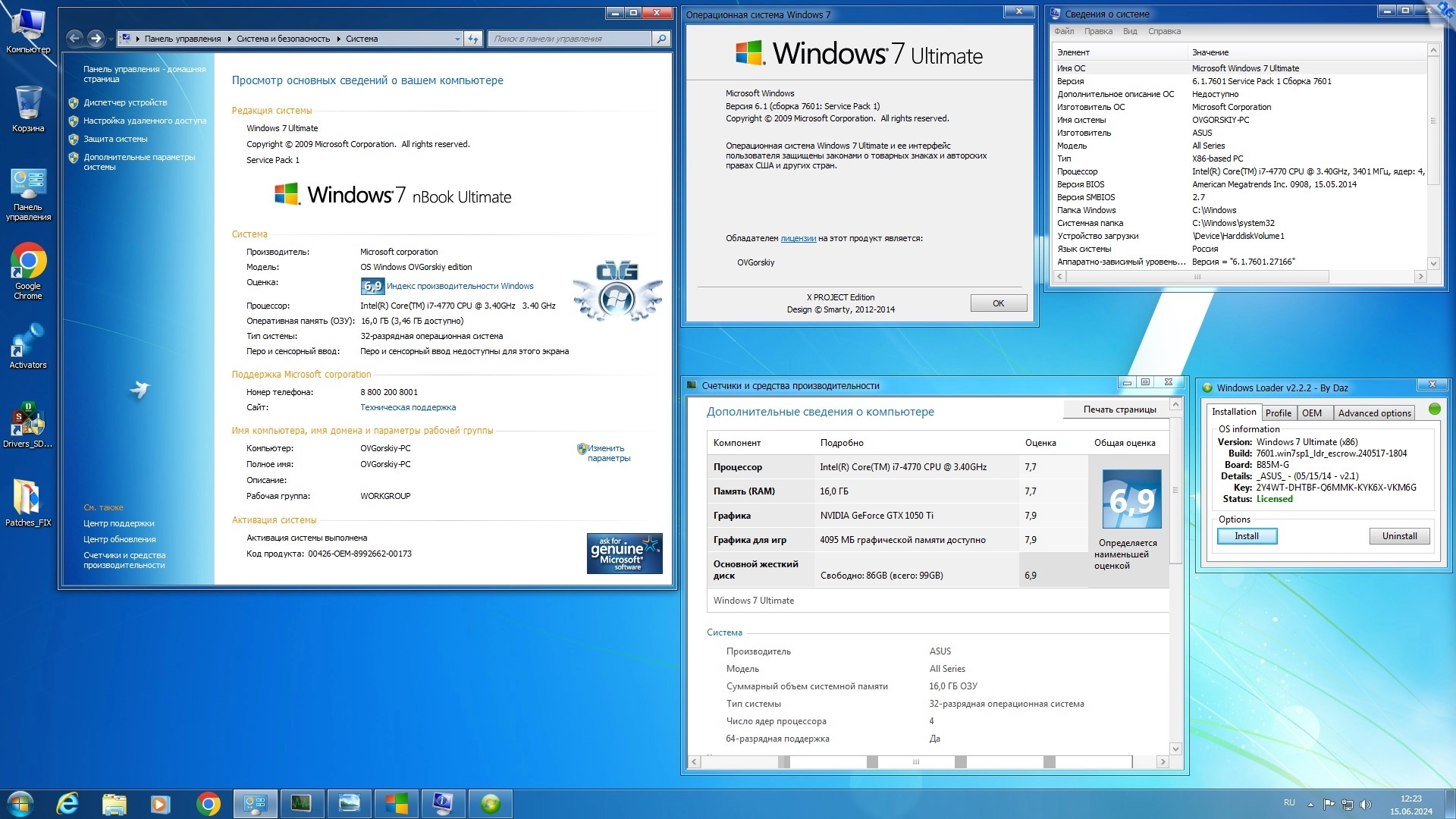1456x819 pixels.
Task: Click volume speaker icon in system tray
Action: tap(1365, 804)
